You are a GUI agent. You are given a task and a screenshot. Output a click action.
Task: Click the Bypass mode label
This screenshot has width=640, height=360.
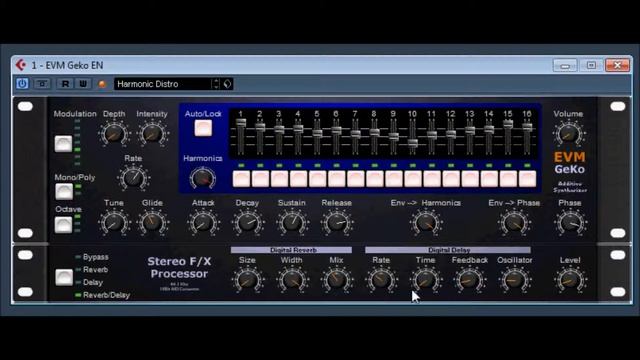coord(96,257)
